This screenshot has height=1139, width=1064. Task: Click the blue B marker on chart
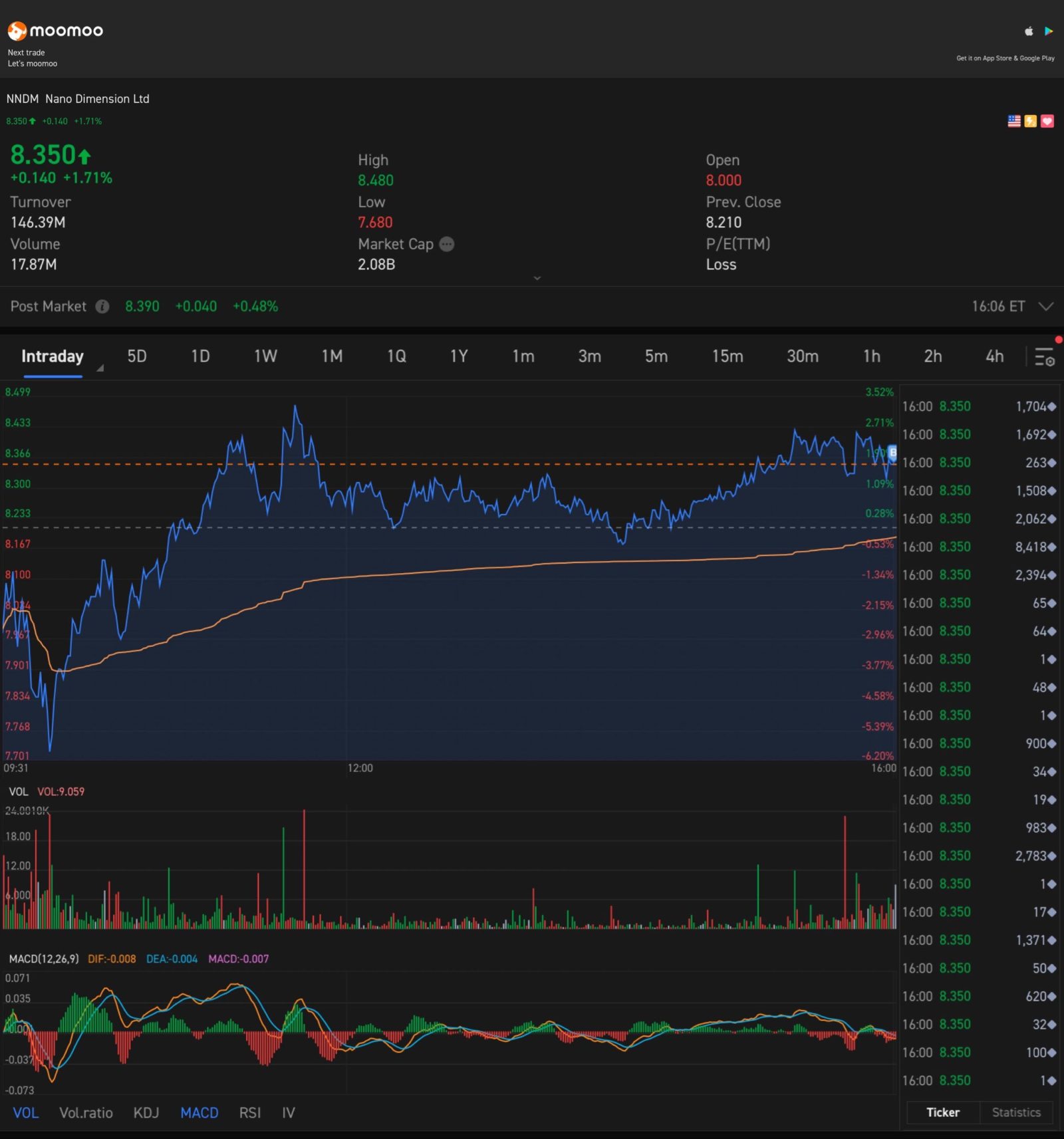tap(892, 453)
